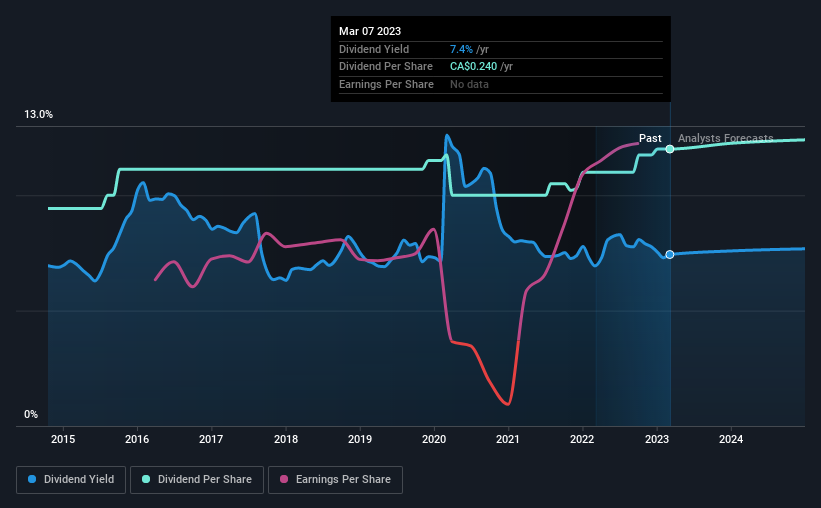Toggle the Earnings Per Share legend button
This screenshot has height=508, width=821.
click(335, 480)
